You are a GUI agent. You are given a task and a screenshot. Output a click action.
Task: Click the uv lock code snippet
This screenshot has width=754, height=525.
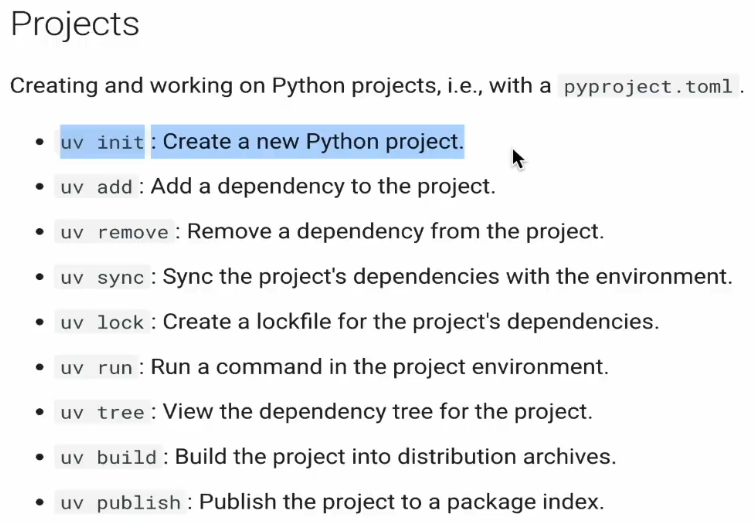[102, 322]
